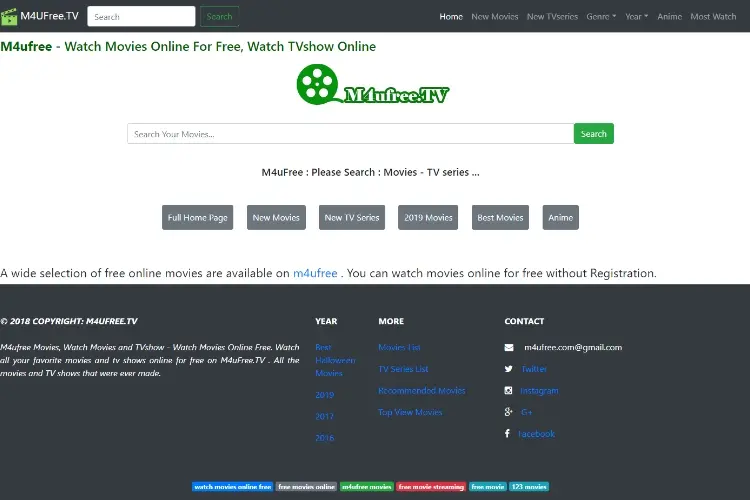
Task: Click the Twitter bird icon
Action: click(508, 369)
